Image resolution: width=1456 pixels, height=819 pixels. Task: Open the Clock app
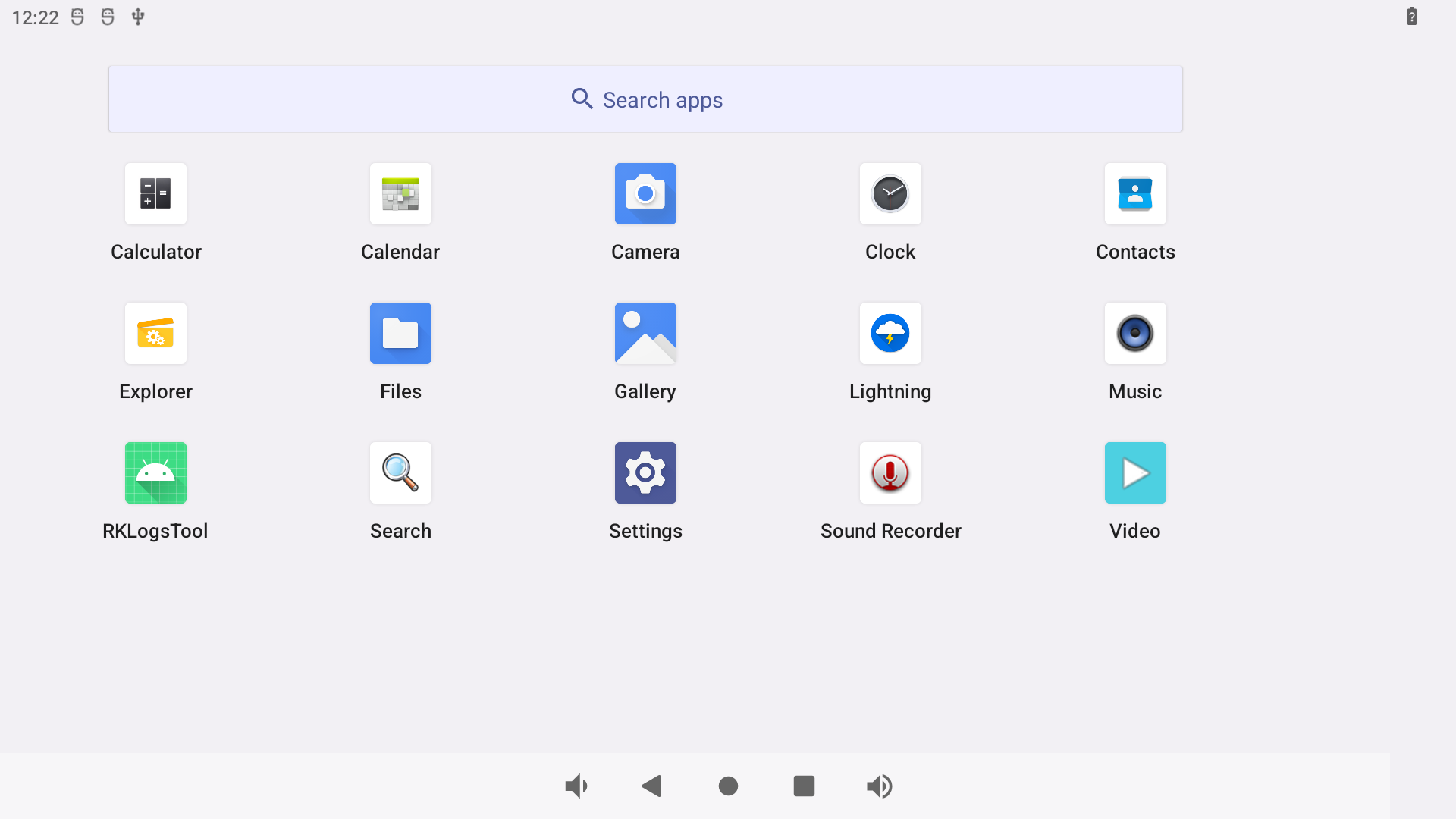(890, 193)
